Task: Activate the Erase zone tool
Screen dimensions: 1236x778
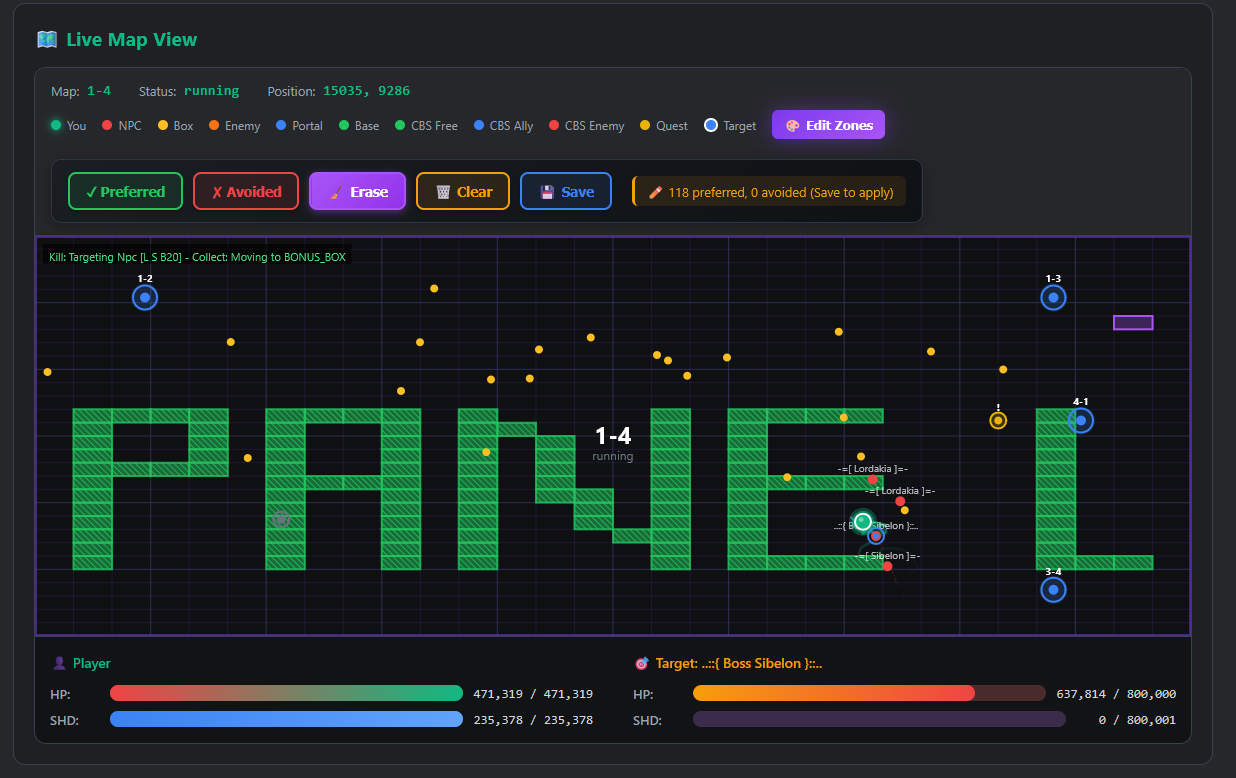Action: tap(357, 192)
